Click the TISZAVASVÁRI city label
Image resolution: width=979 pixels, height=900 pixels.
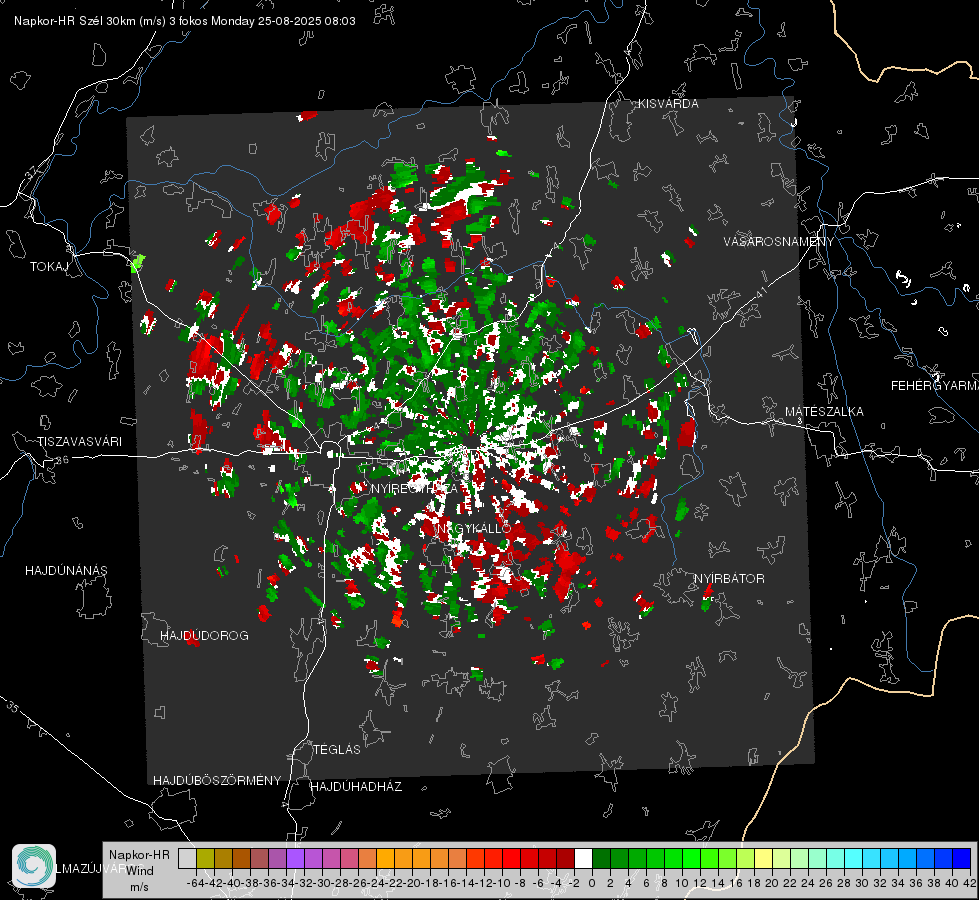(79, 442)
